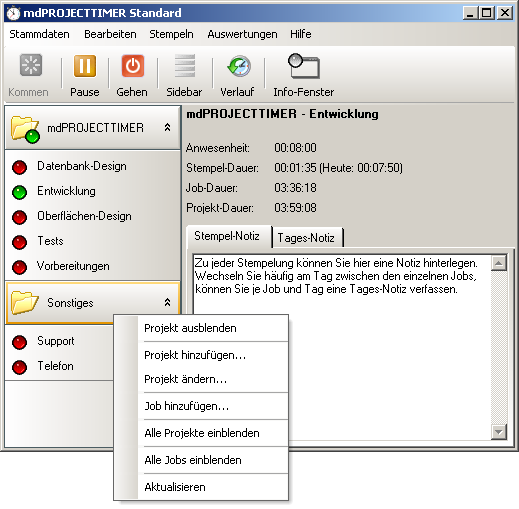Maximize the mdPROJECTTIMER window

[487, 13]
